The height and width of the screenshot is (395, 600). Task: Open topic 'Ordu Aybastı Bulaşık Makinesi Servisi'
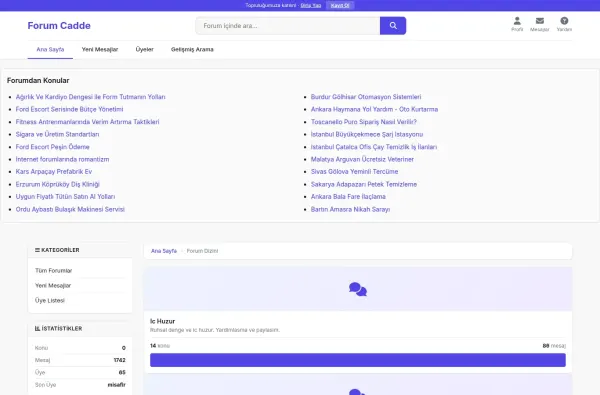click(x=70, y=209)
